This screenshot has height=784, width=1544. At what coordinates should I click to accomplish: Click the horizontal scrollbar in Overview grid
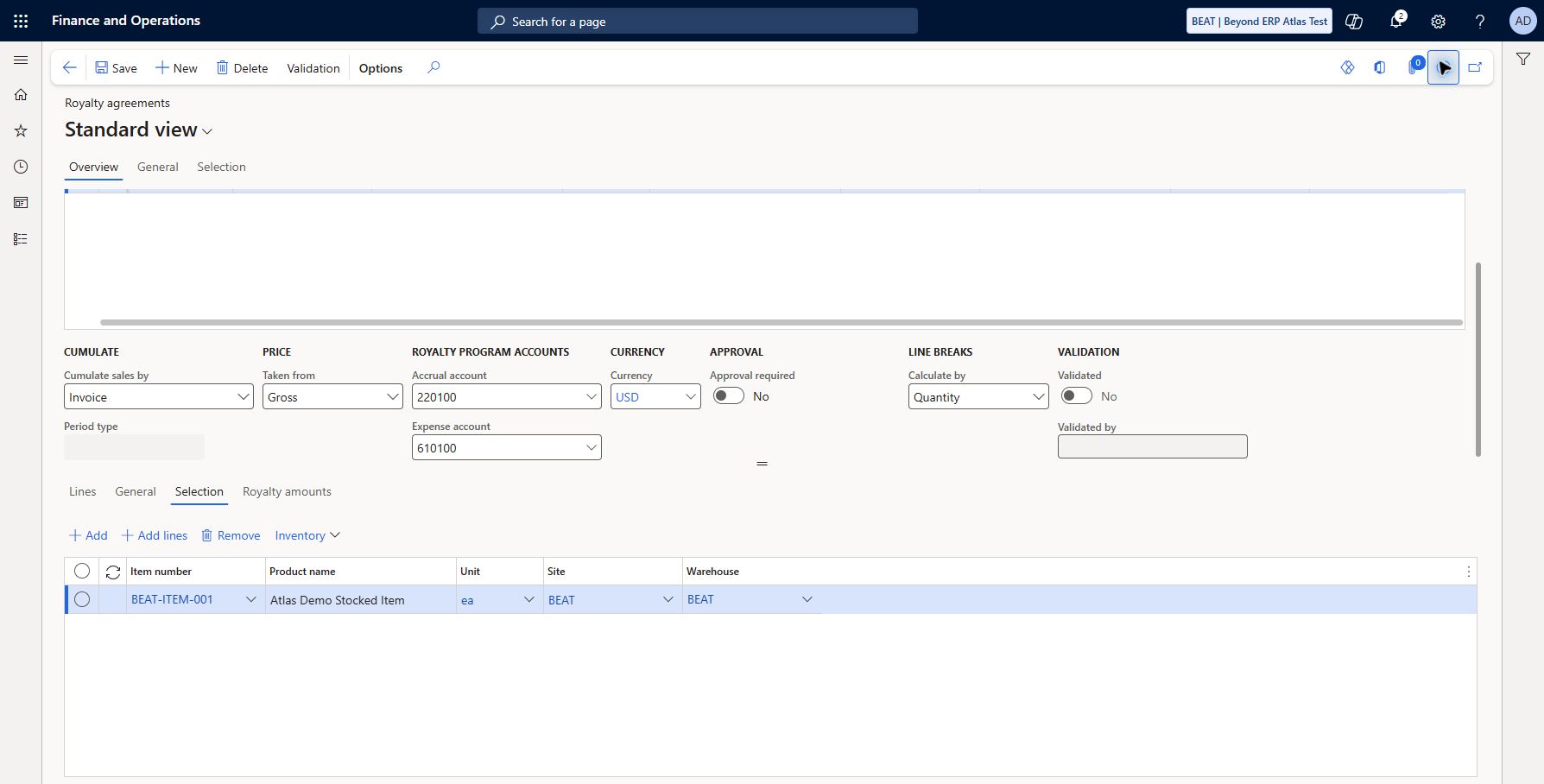point(781,323)
